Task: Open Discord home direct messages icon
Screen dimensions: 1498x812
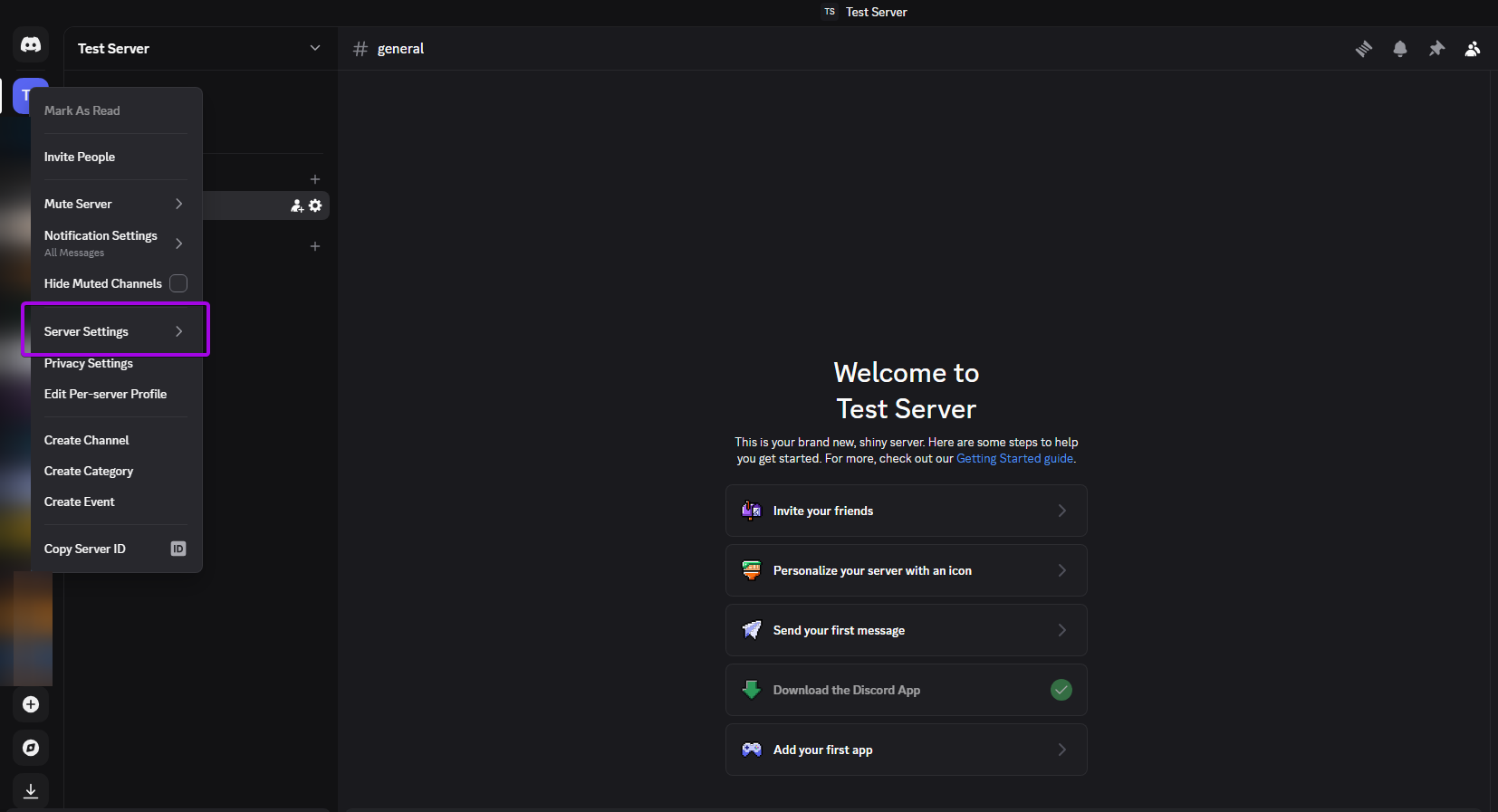Action: [31, 44]
